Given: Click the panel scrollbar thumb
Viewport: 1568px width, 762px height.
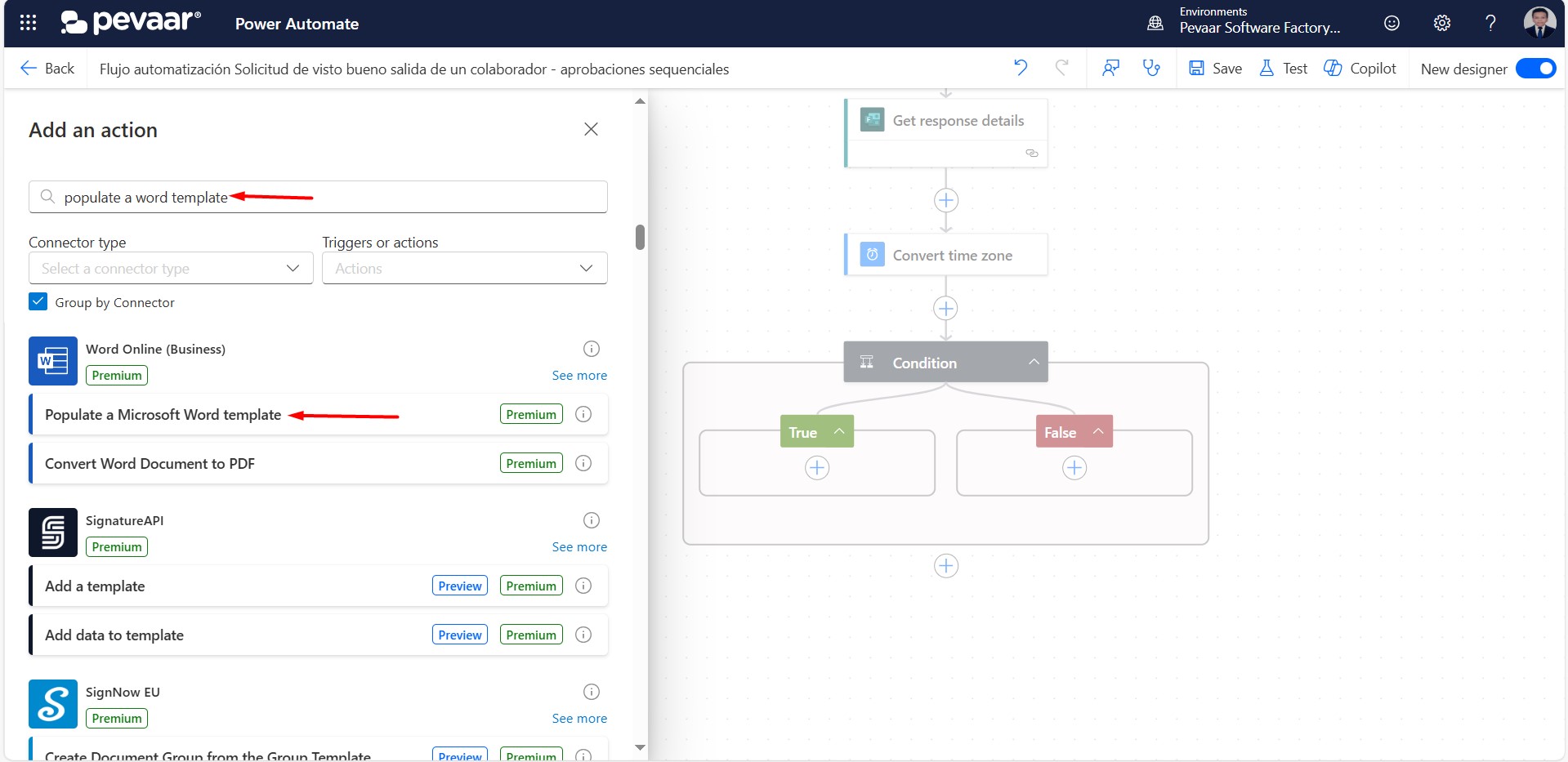Looking at the screenshot, I should pos(640,237).
